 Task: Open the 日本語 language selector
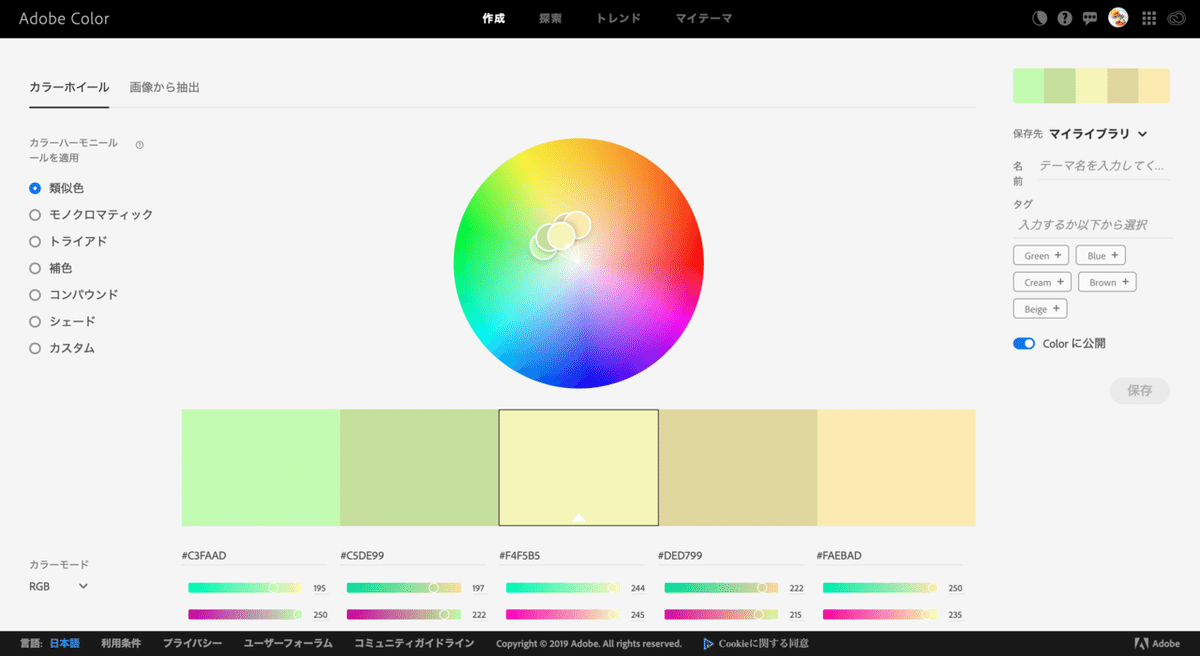[x=64, y=644]
